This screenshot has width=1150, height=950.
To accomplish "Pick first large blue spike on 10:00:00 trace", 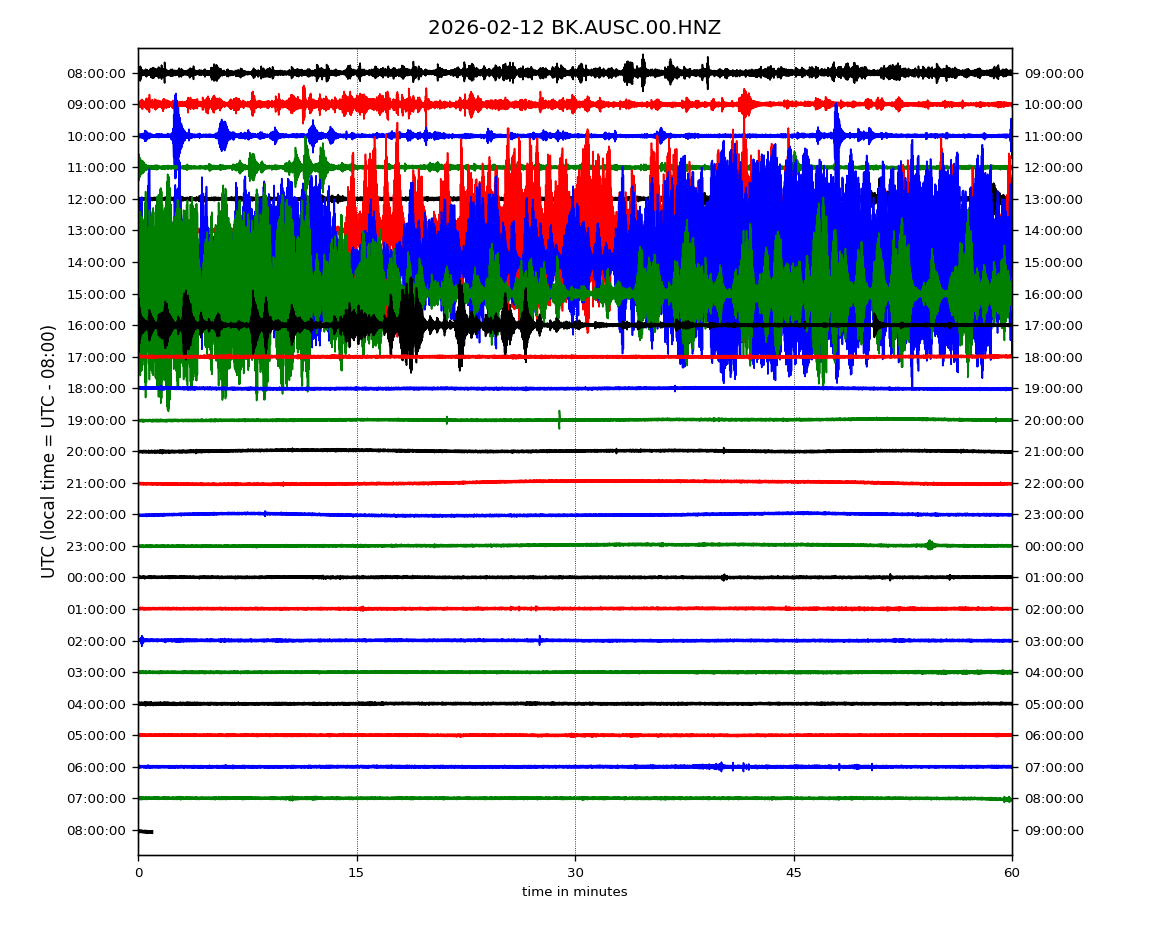I will (x=177, y=134).
